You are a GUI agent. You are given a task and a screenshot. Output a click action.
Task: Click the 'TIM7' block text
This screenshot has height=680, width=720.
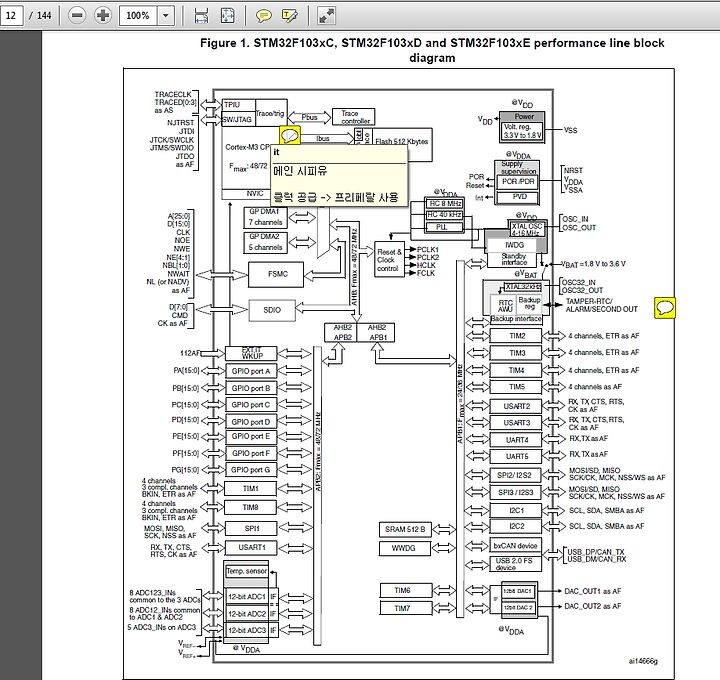(402, 608)
